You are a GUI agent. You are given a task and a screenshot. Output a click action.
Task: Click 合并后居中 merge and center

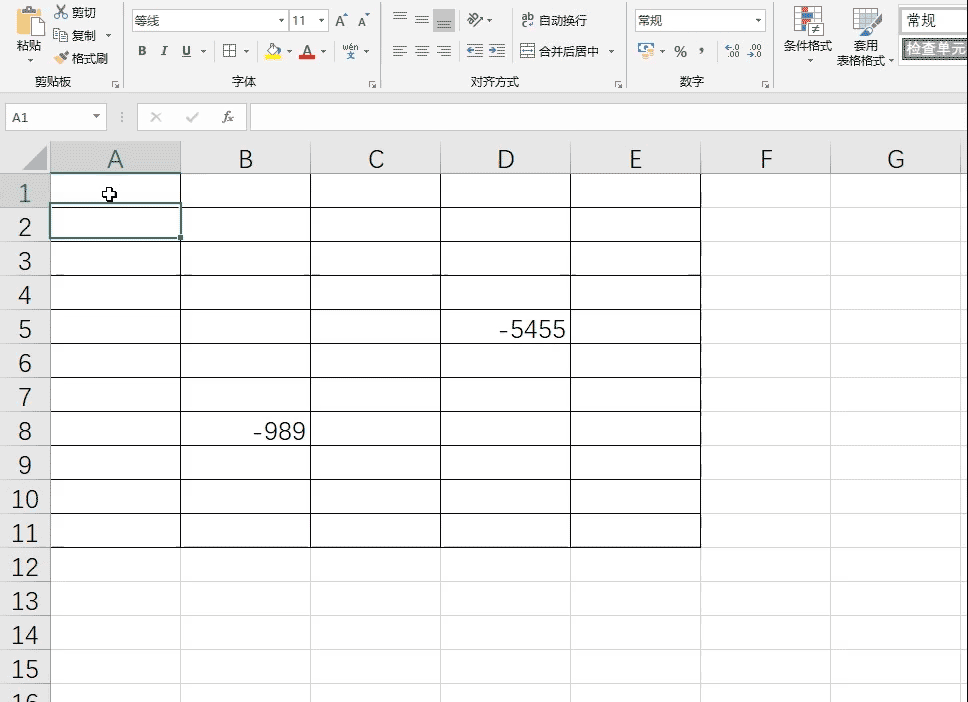click(x=559, y=51)
